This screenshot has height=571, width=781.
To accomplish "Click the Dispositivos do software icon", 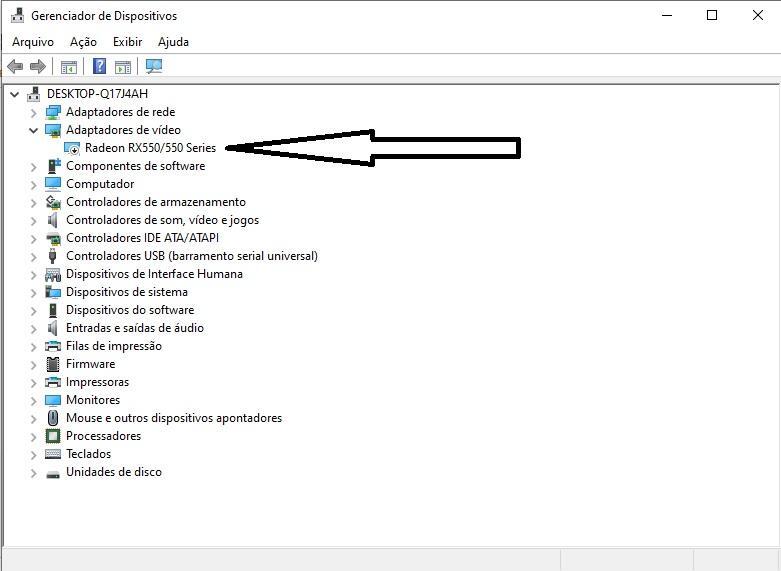I will [x=53, y=310].
